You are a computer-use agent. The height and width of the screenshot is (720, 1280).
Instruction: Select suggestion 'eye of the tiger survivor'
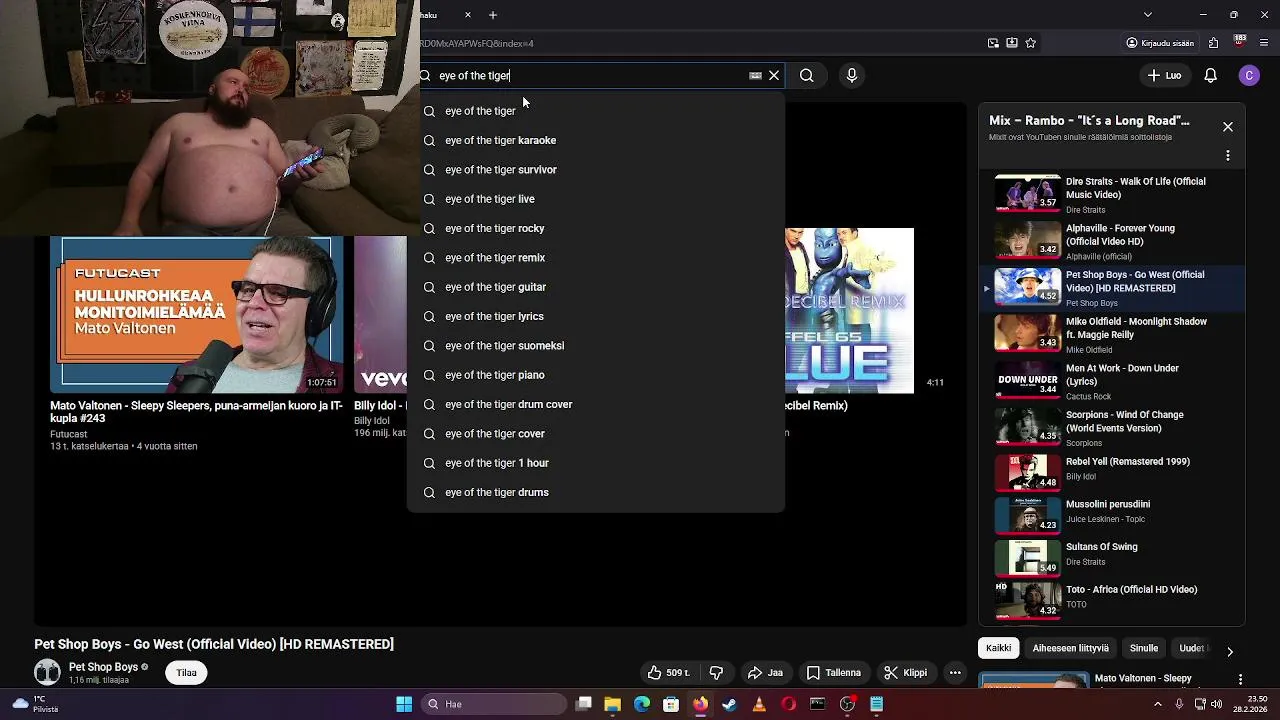(595, 170)
